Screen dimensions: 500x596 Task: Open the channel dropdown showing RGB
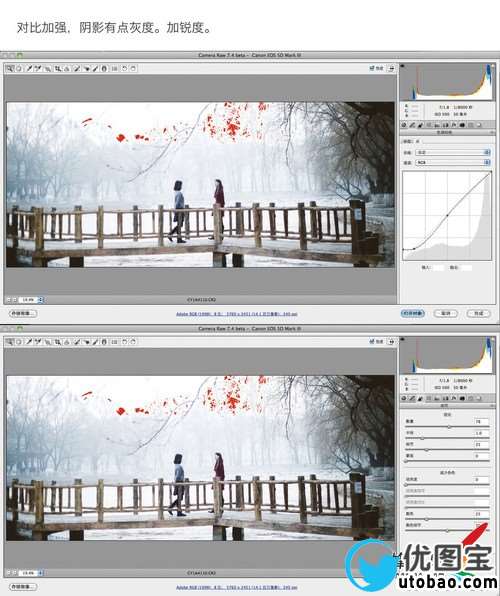(x=453, y=162)
